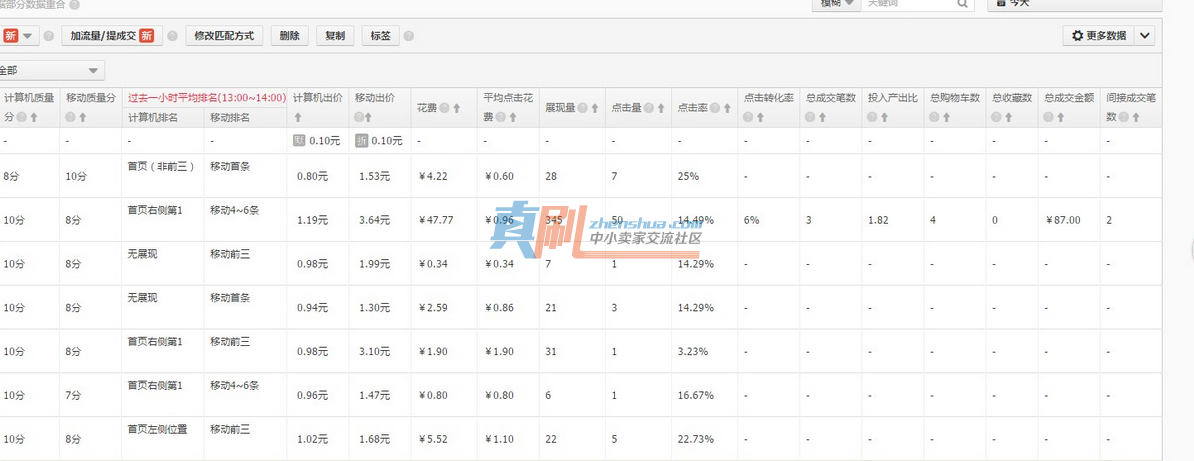Screen dimensions: 1194x461
Task: Select the 1.02元 computer bid cell
Action: (312, 439)
